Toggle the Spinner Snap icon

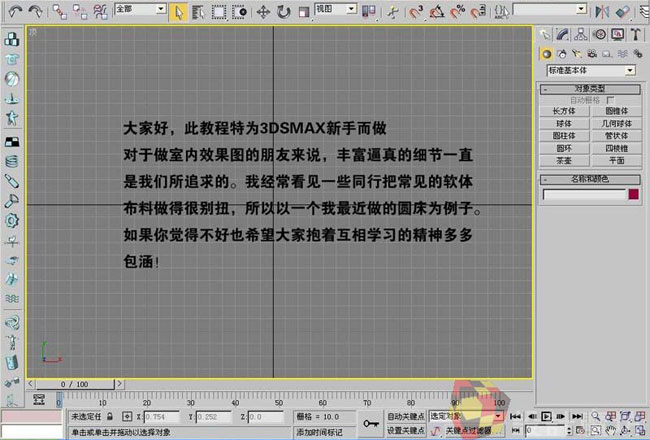click(x=478, y=12)
